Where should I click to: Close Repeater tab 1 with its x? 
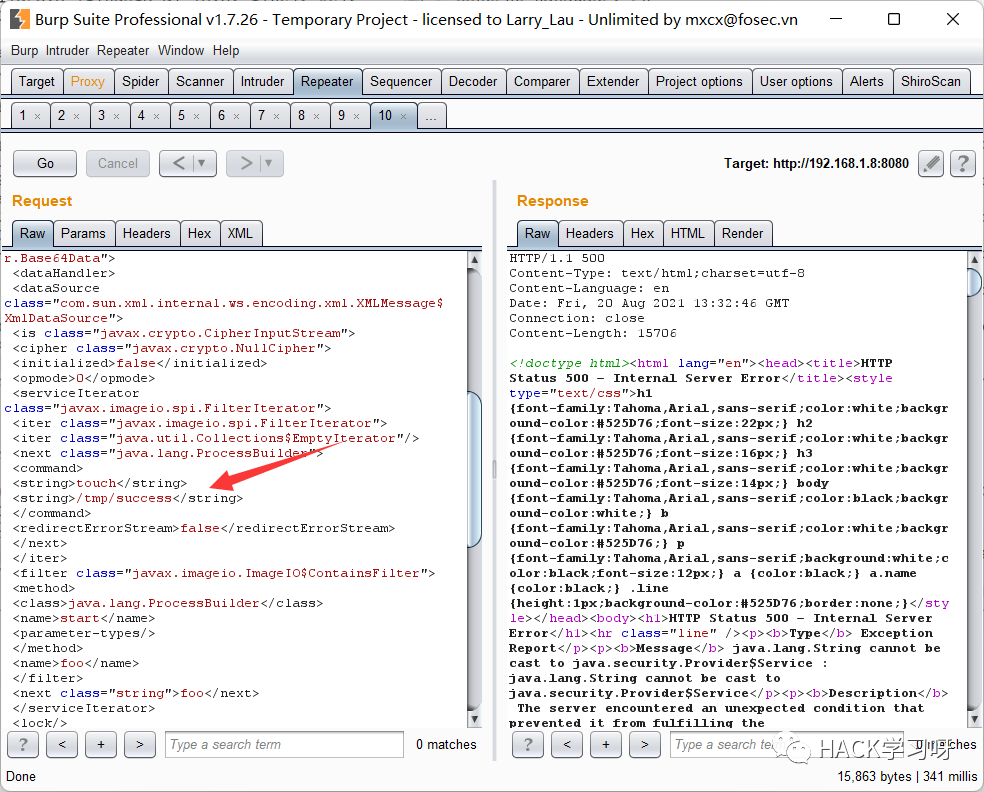tap(38, 116)
